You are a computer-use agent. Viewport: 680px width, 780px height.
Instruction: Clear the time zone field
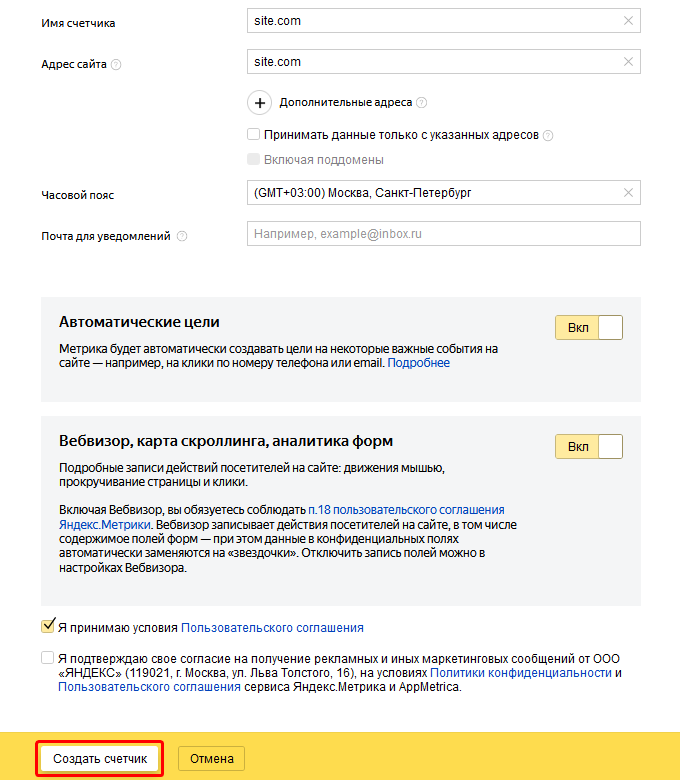point(628,193)
